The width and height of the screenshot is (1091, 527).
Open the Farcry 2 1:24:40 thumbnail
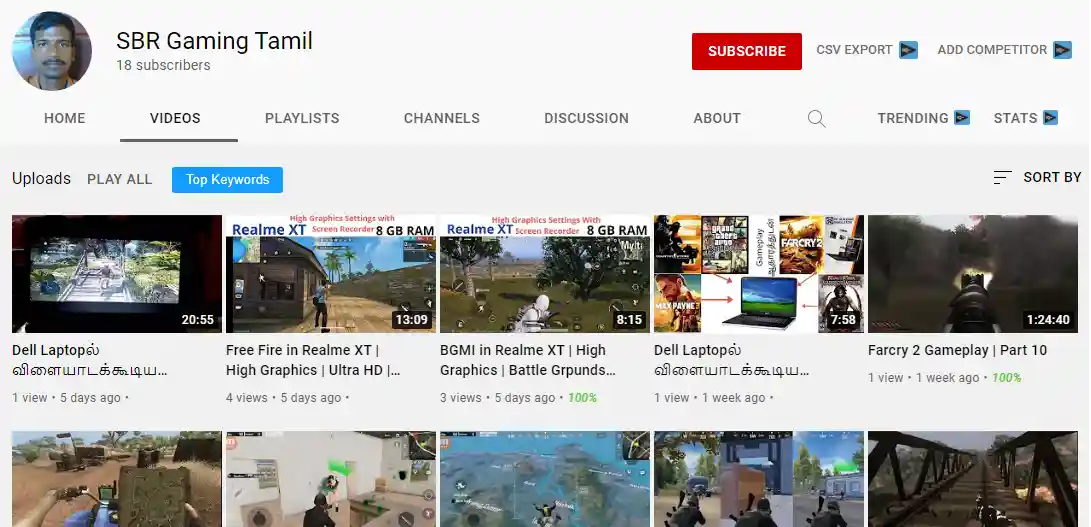(973, 274)
